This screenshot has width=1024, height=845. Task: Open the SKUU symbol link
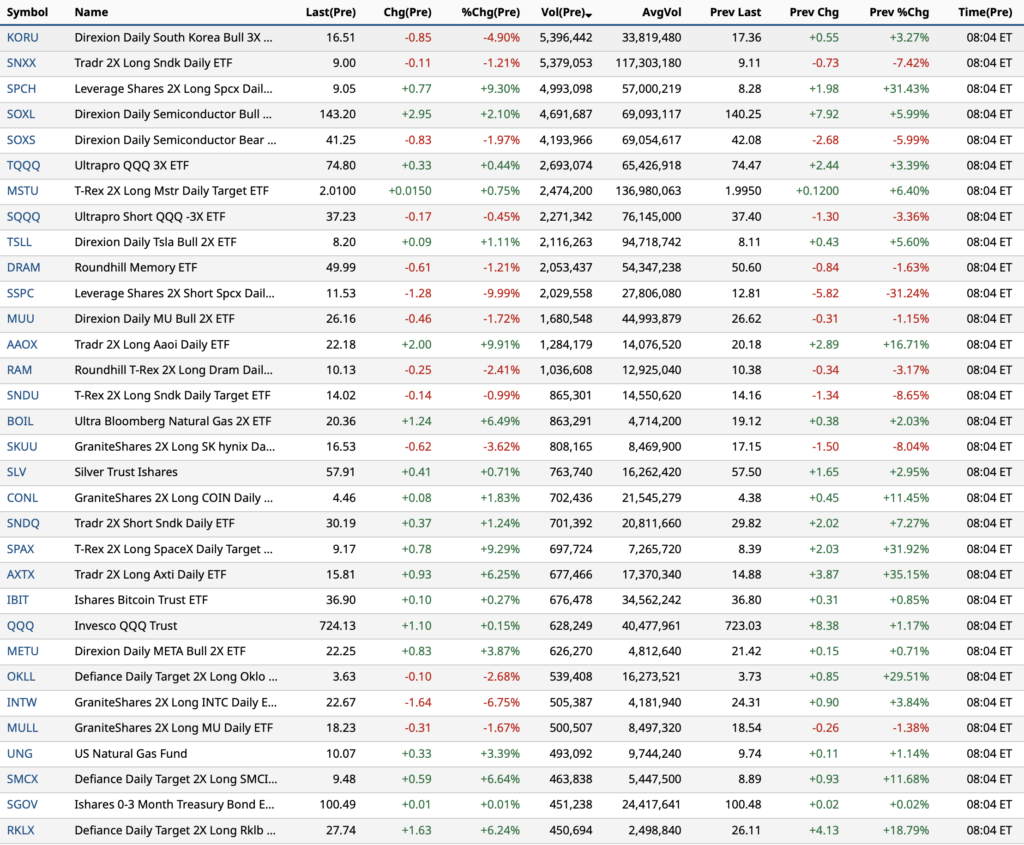pyautogui.click(x=22, y=447)
